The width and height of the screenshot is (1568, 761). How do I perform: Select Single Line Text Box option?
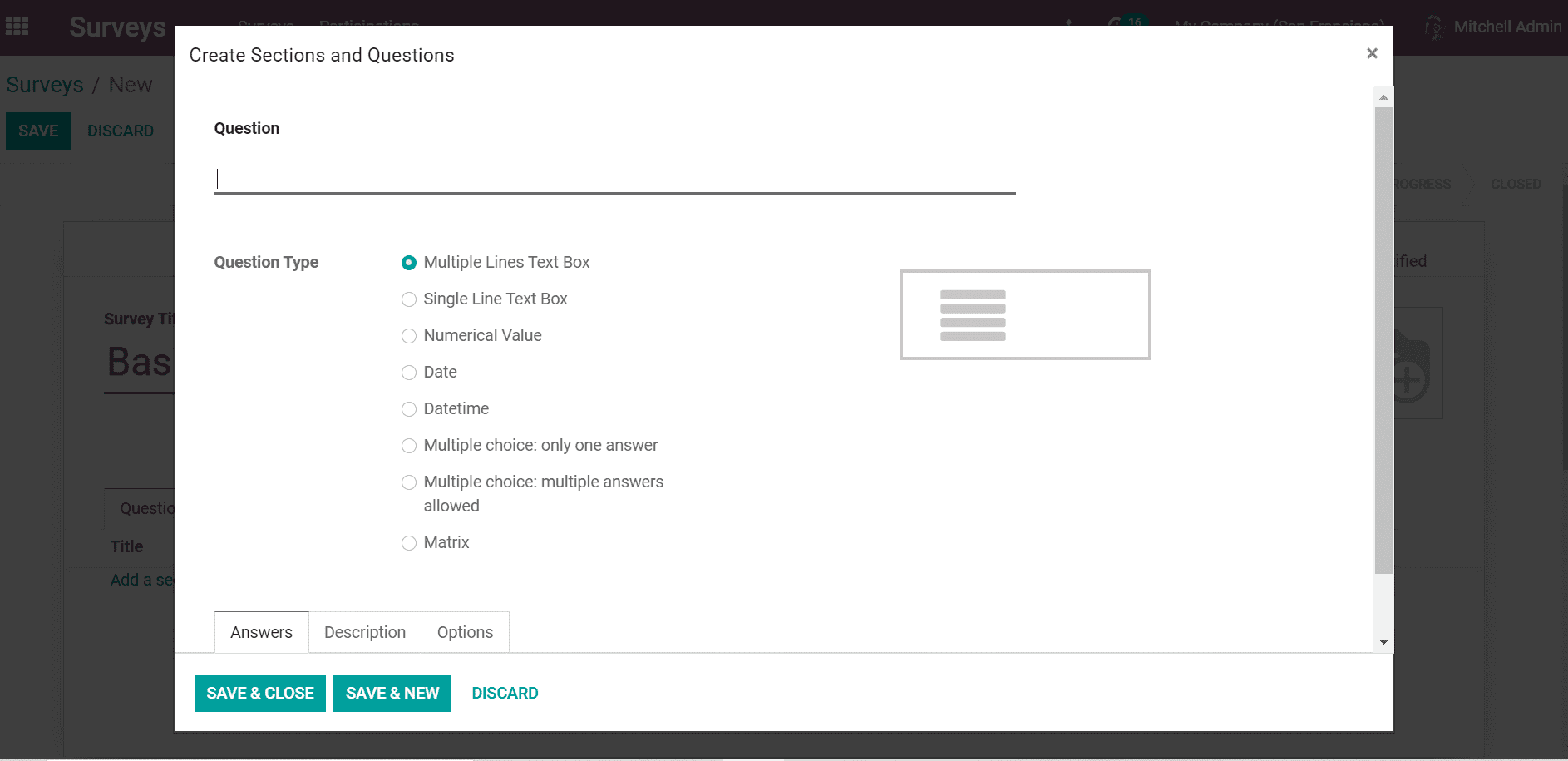click(409, 299)
